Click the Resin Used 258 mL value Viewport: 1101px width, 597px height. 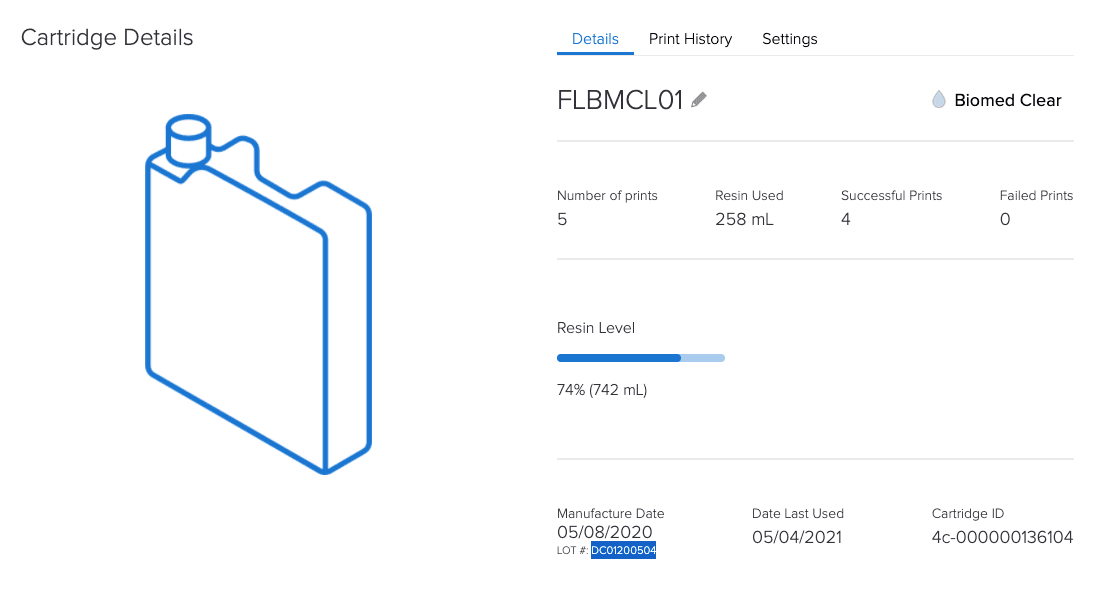[744, 219]
